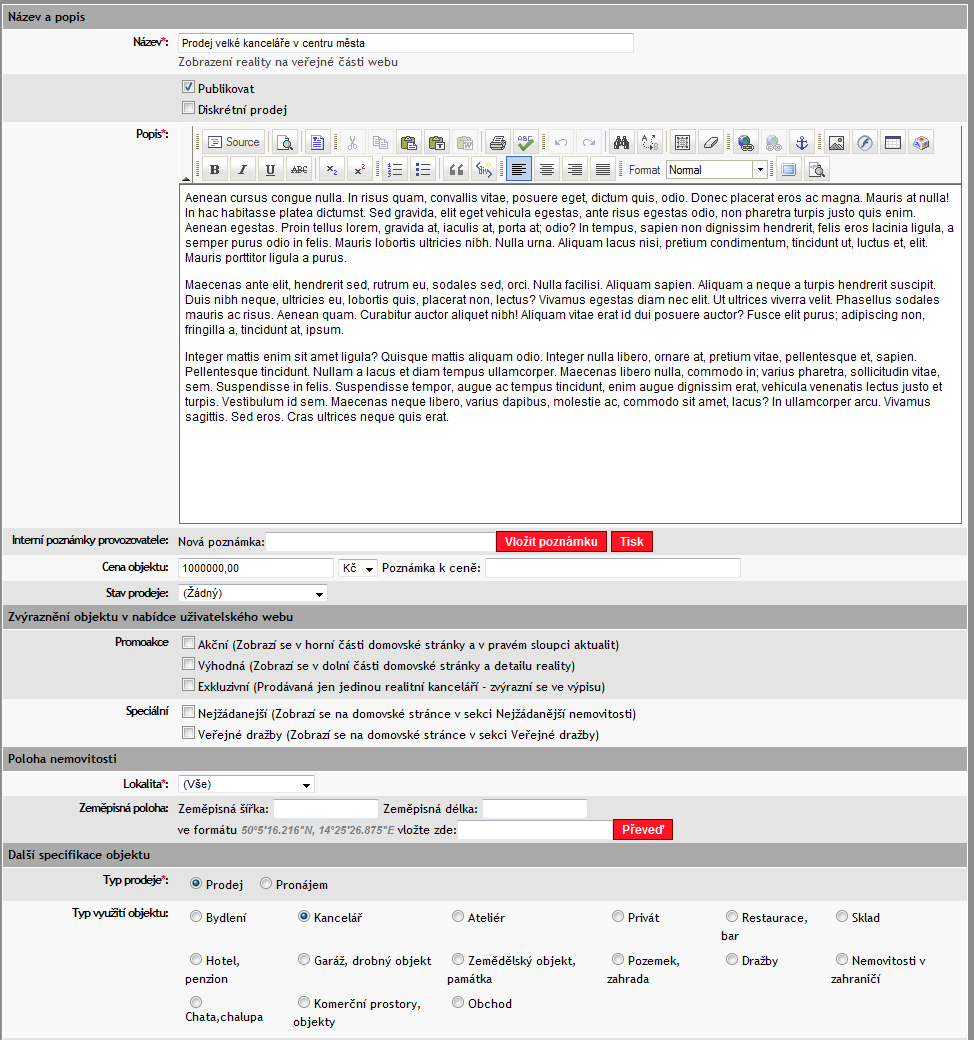The height and width of the screenshot is (1040, 974).
Task: Toggle Underline formatting
Action: tap(270, 170)
